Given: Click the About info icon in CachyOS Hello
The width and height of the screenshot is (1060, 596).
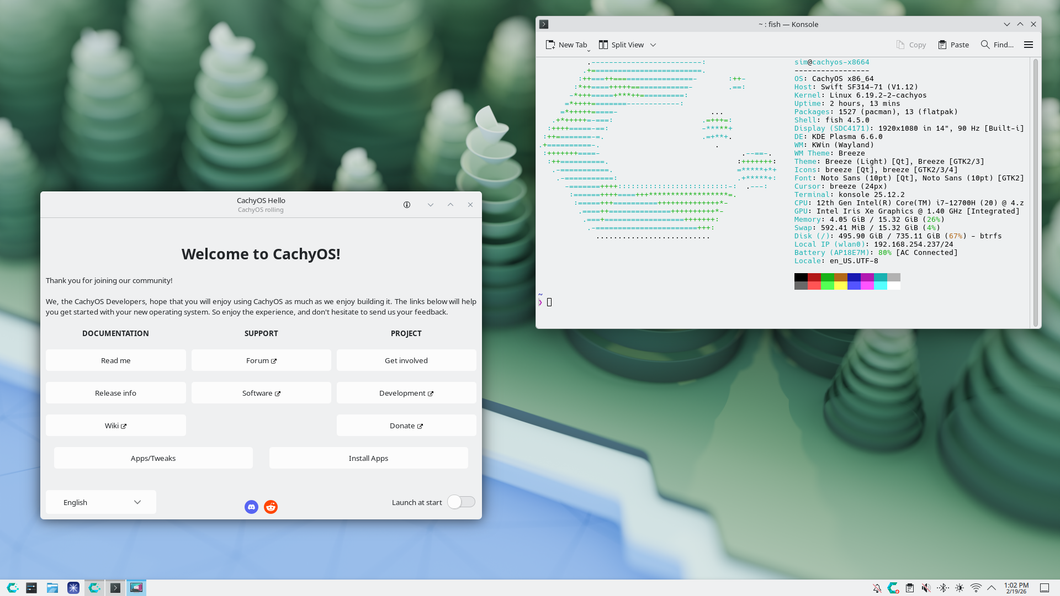Looking at the screenshot, I should pyautogui.click(x=407, y=204).
